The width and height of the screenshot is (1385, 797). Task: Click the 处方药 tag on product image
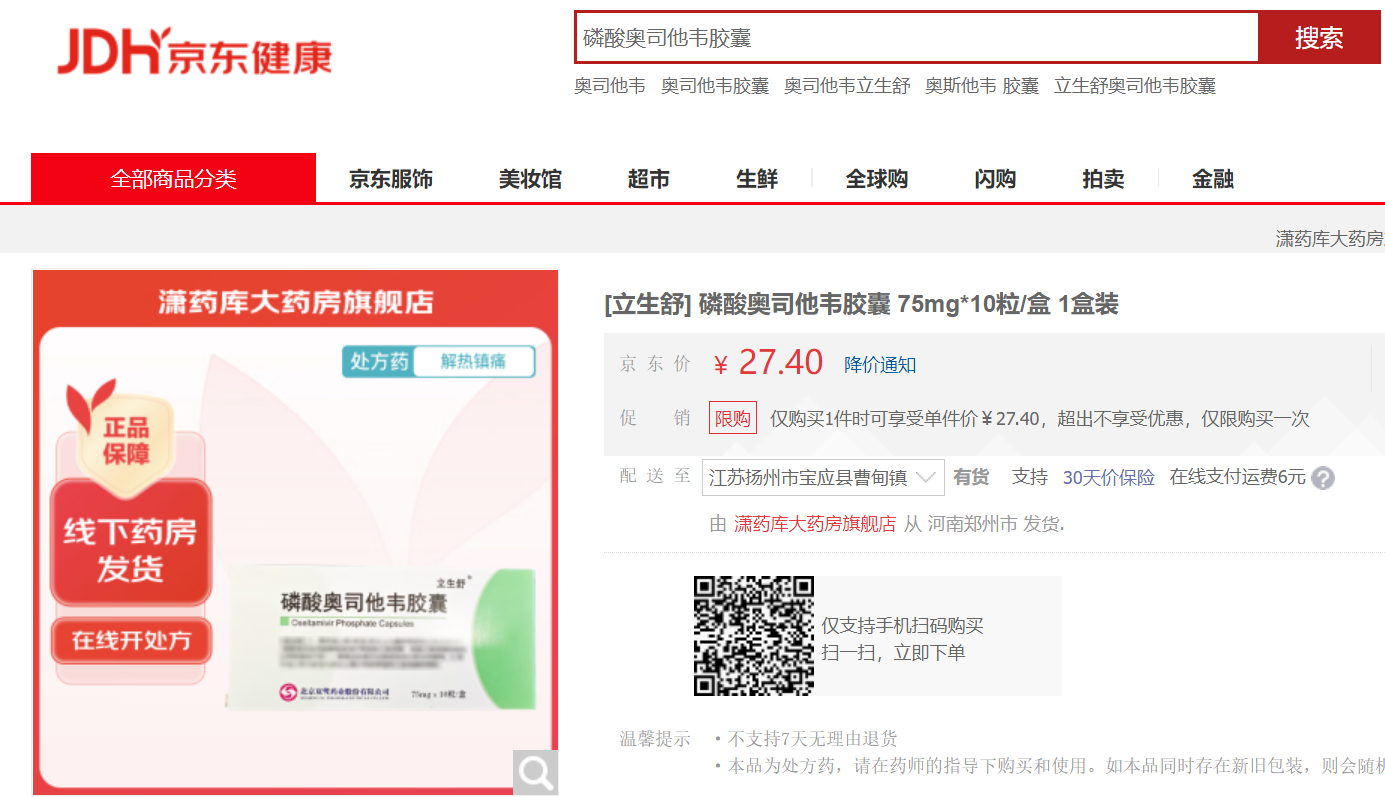378,361
